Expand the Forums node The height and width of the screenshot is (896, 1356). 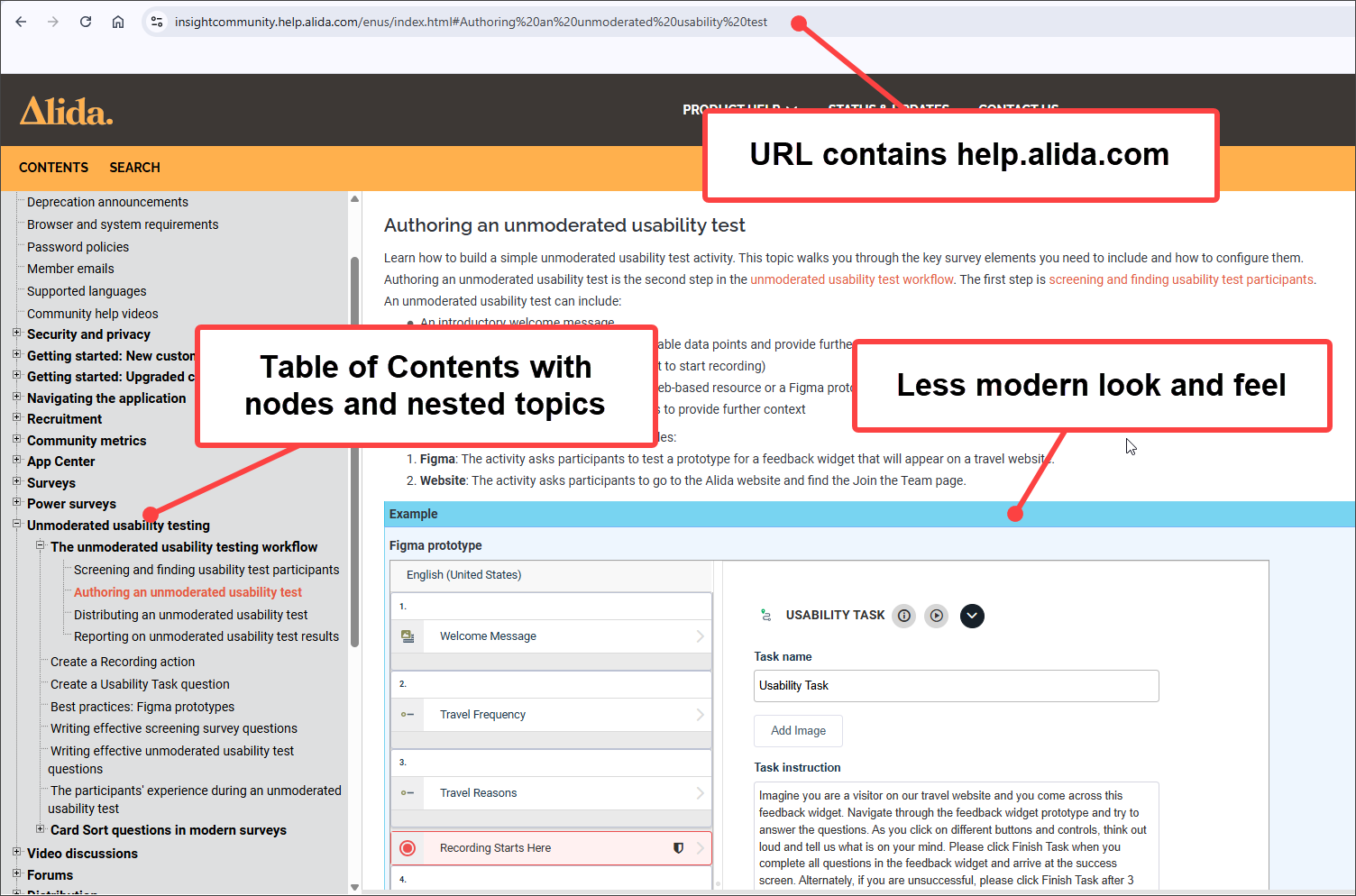tap(16, 873)
